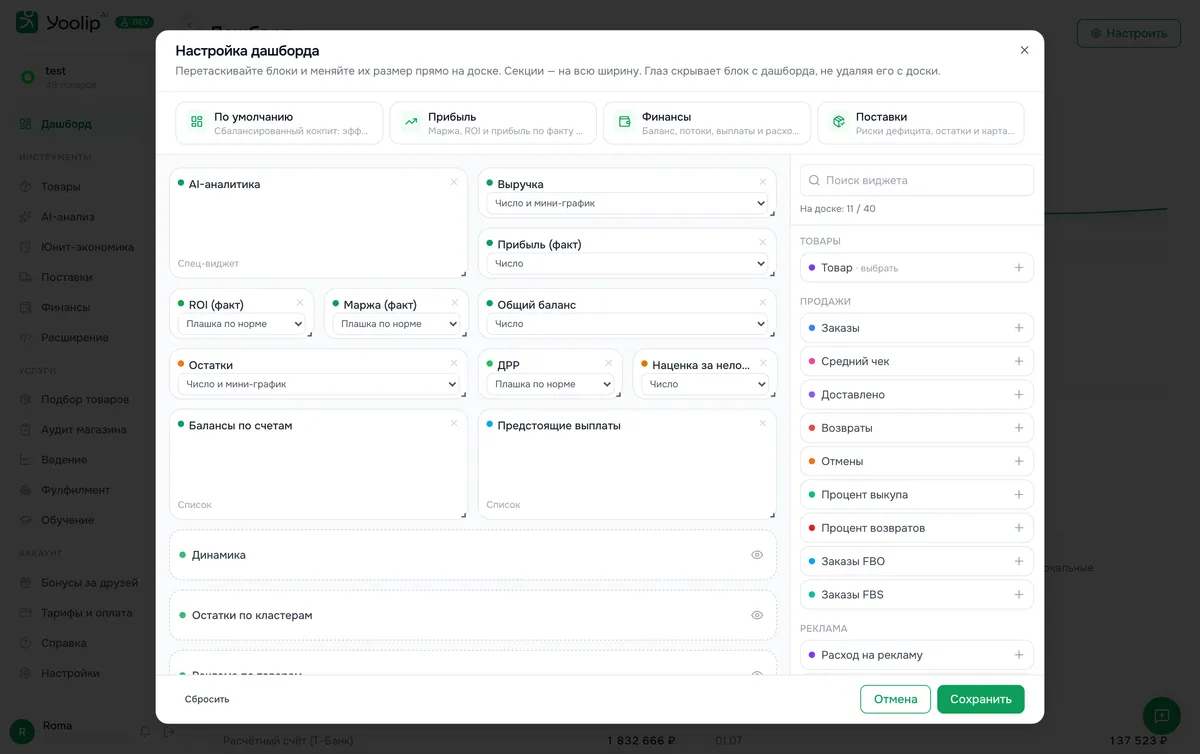Viewport: 1200px width, 754px height.
Task: Open Тарифы и оплата sidebar link
Action: coord(76,613)
